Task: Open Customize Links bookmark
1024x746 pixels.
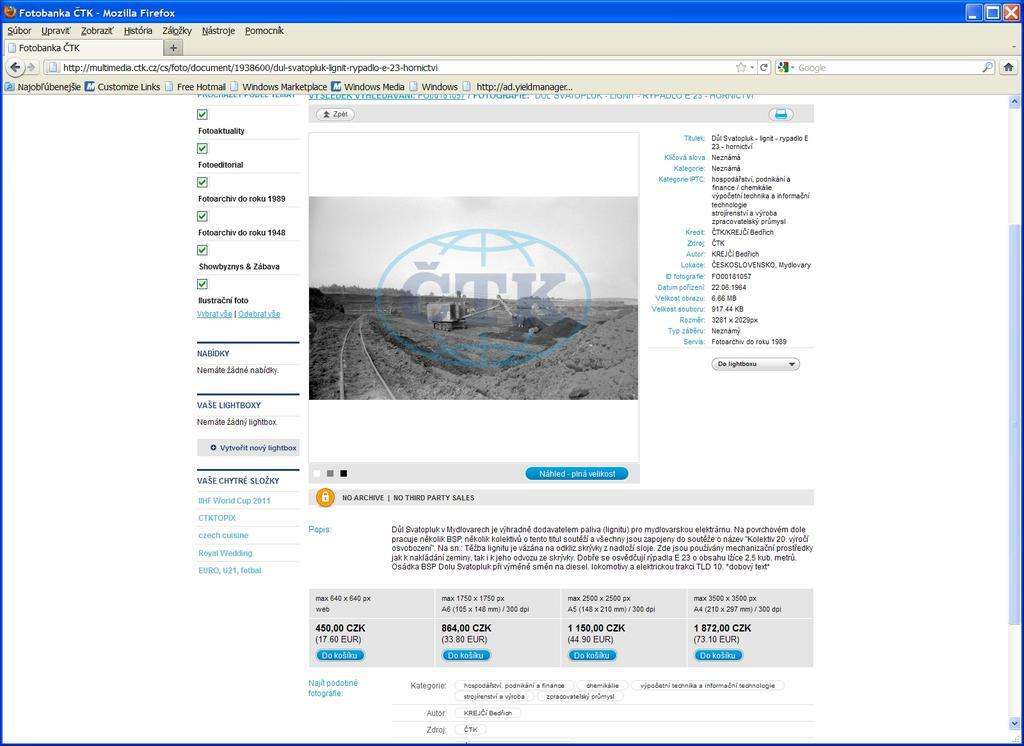Action: click(x=122, y=87)
